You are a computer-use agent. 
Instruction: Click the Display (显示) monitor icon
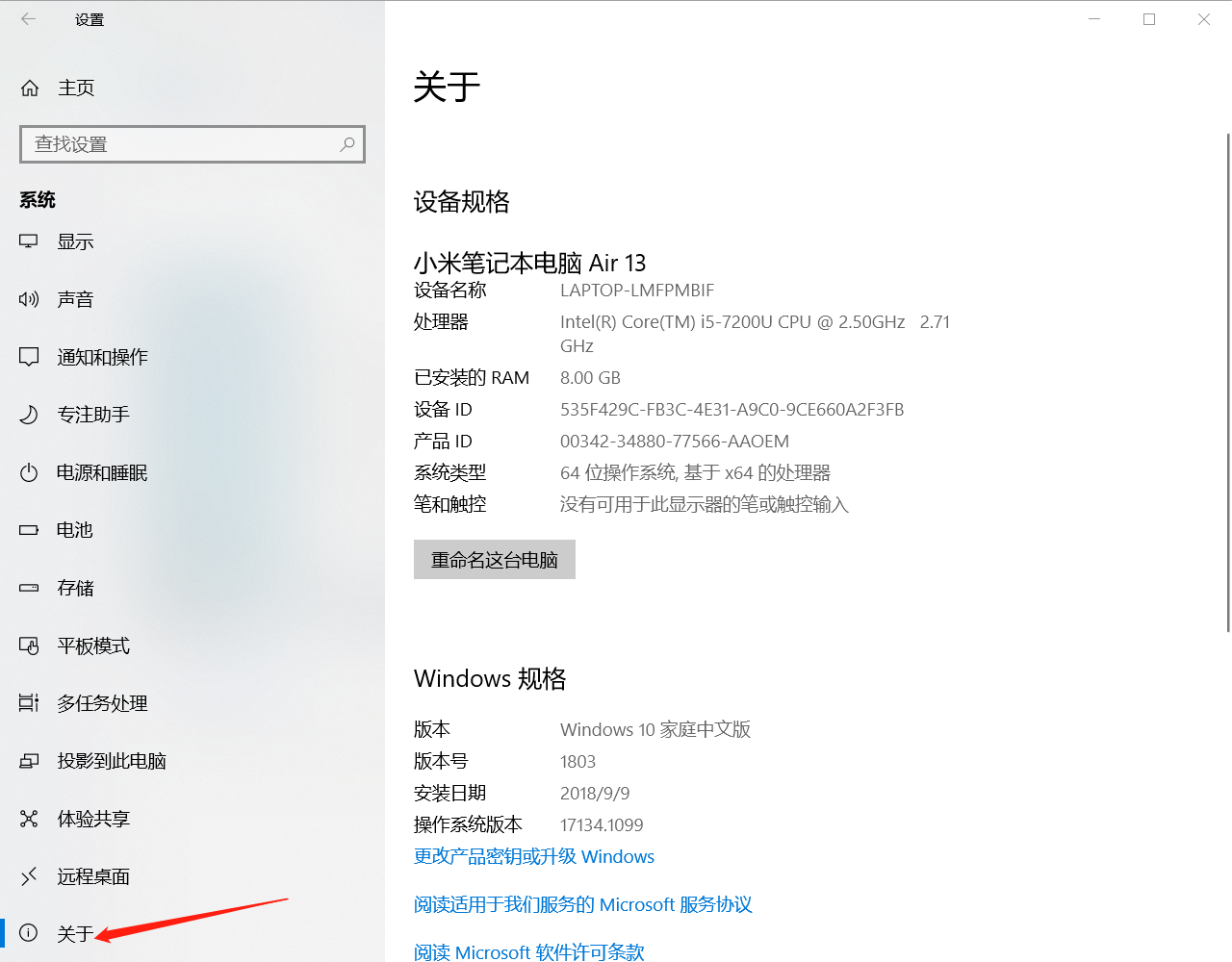(29, 241)
